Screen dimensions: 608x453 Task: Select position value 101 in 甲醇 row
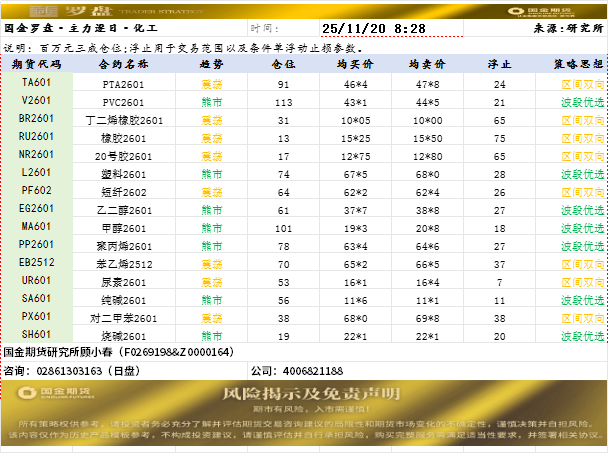[x=283, y=229]
